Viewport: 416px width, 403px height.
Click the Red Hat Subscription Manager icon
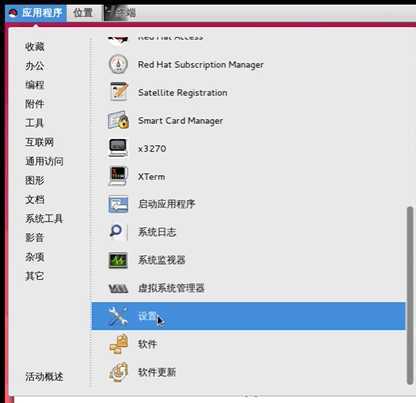point(118,64)
